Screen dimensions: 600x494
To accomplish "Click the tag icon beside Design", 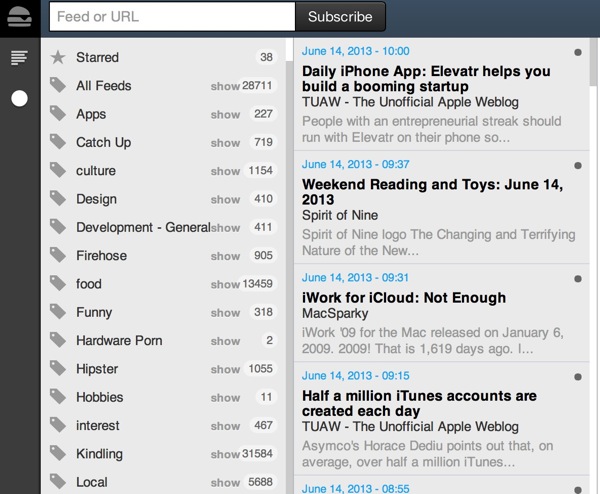I will tap(58, 199).
